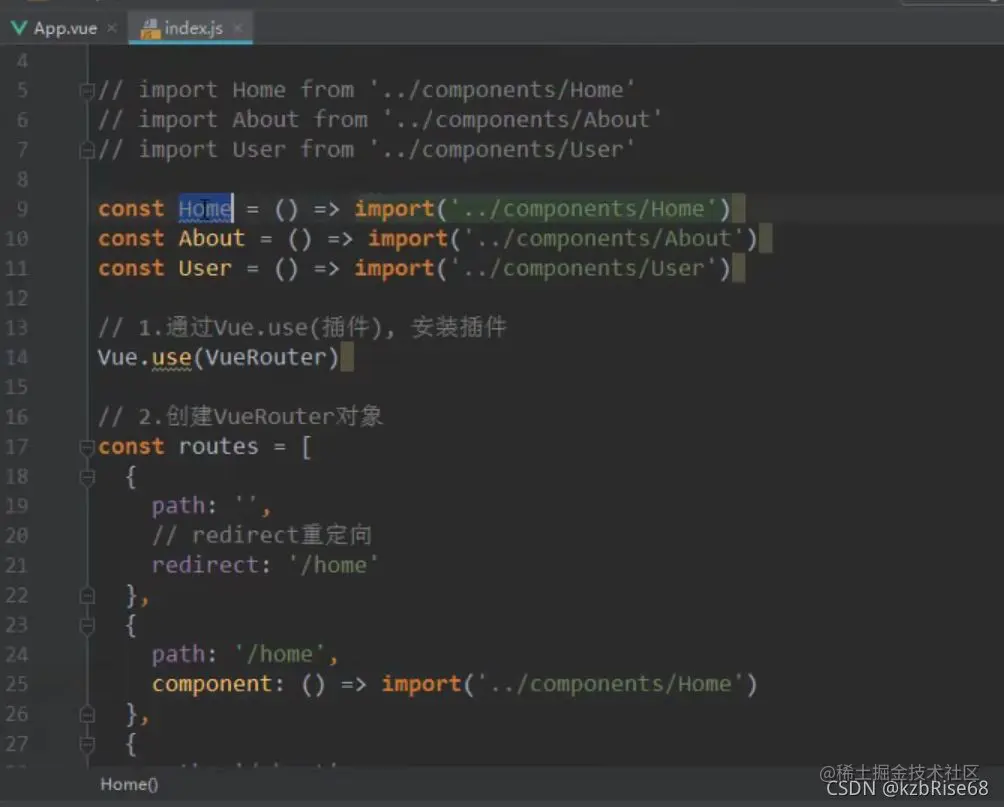Collapse the routes array at line 17
Image resolution: width=1004 pixels, height=807 pixels.
[87, 447]
